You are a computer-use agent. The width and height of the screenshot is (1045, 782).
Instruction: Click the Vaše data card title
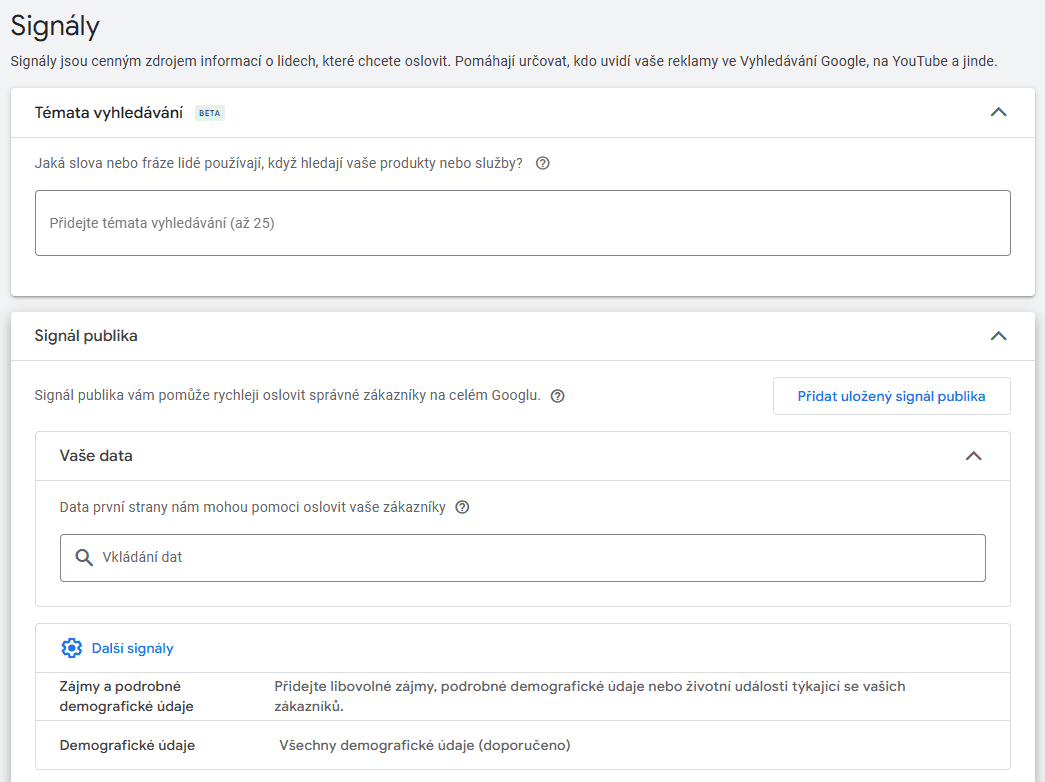pos(96,456)
